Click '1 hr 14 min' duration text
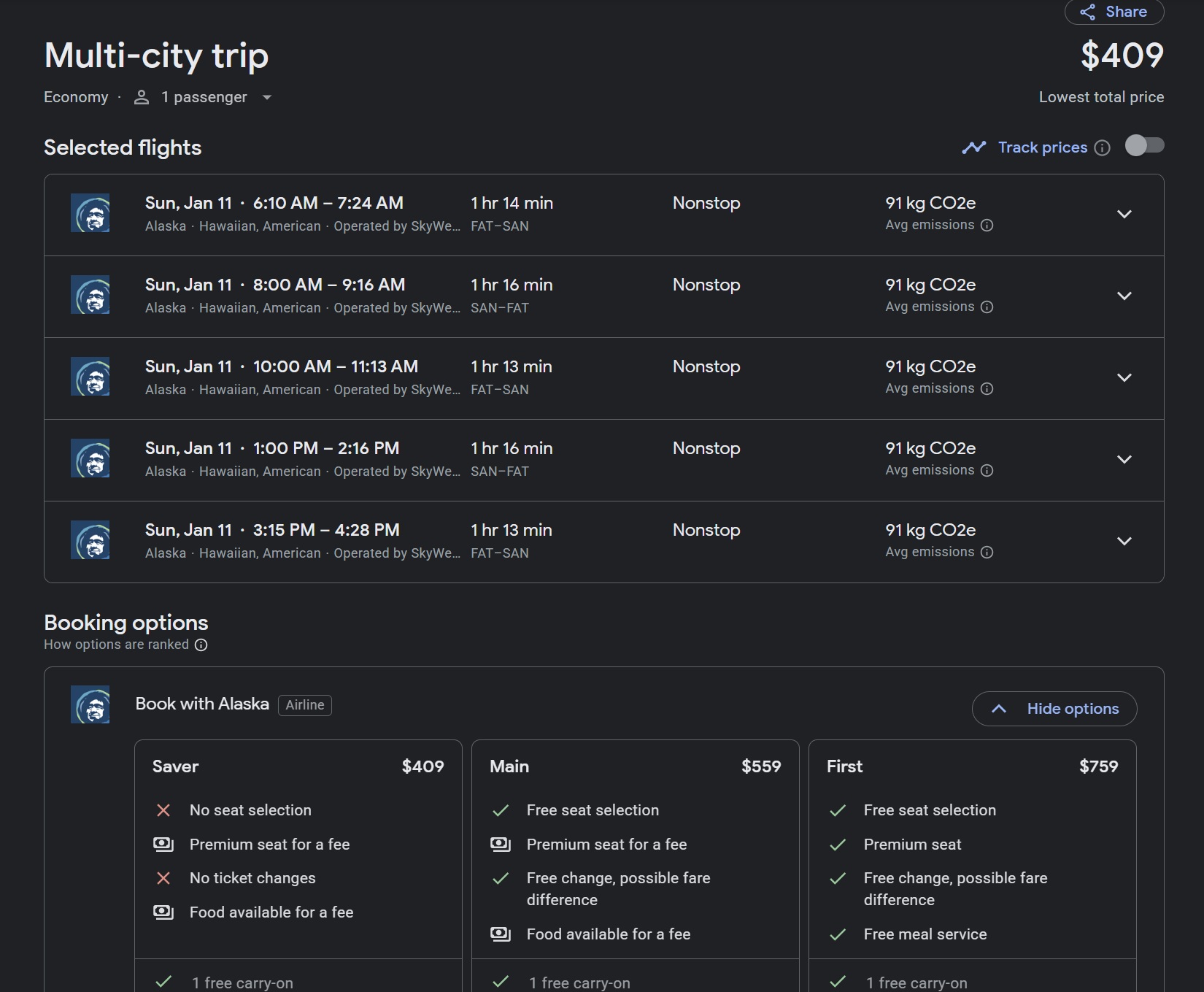This screenshot has width=1204, height=992. tap(512, 203)
